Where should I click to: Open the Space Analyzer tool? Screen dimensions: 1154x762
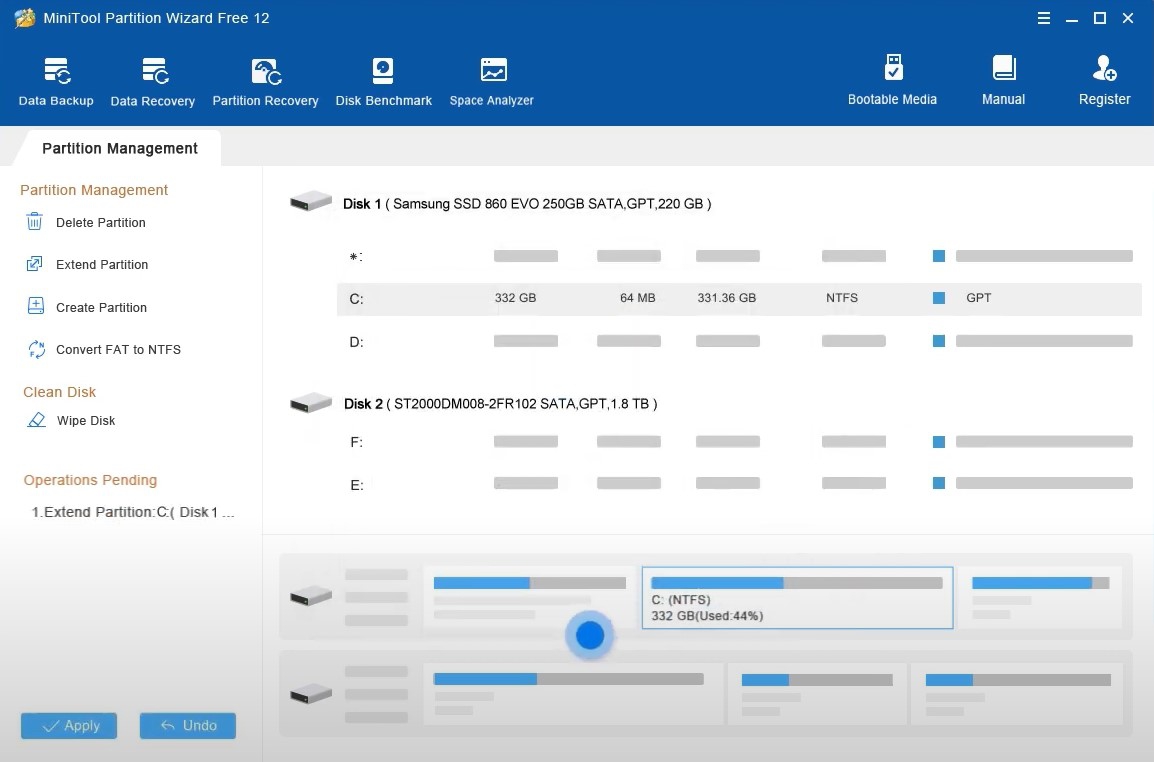coord(491,82)
